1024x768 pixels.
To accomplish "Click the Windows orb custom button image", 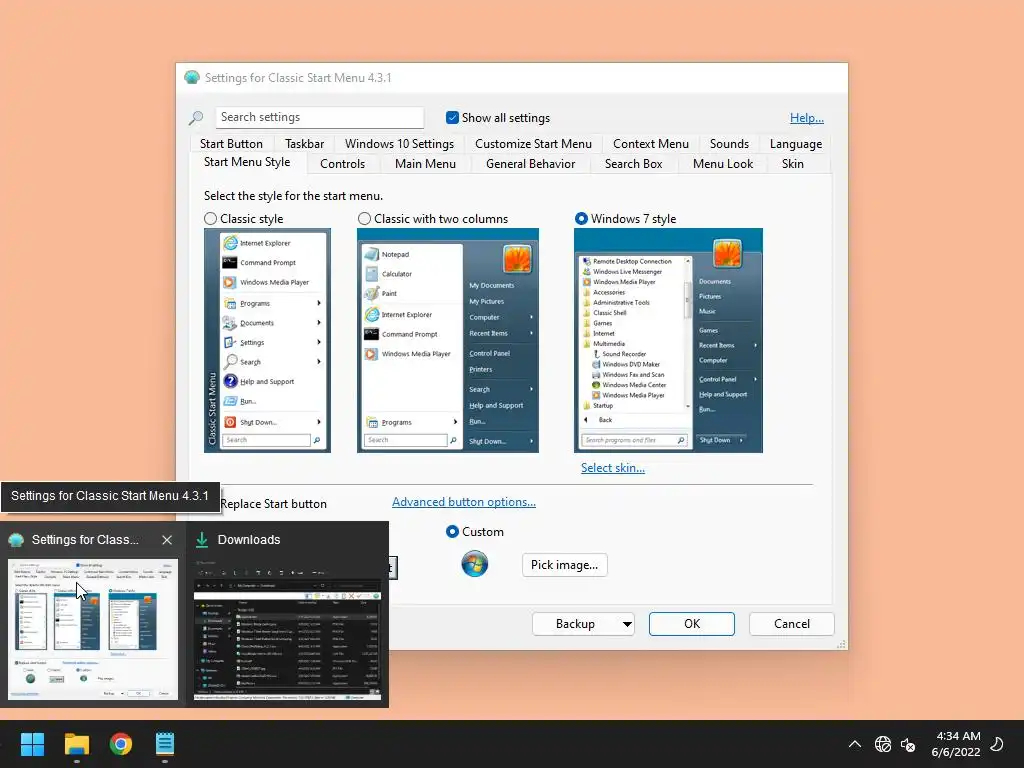I will [x=475, y=564].
